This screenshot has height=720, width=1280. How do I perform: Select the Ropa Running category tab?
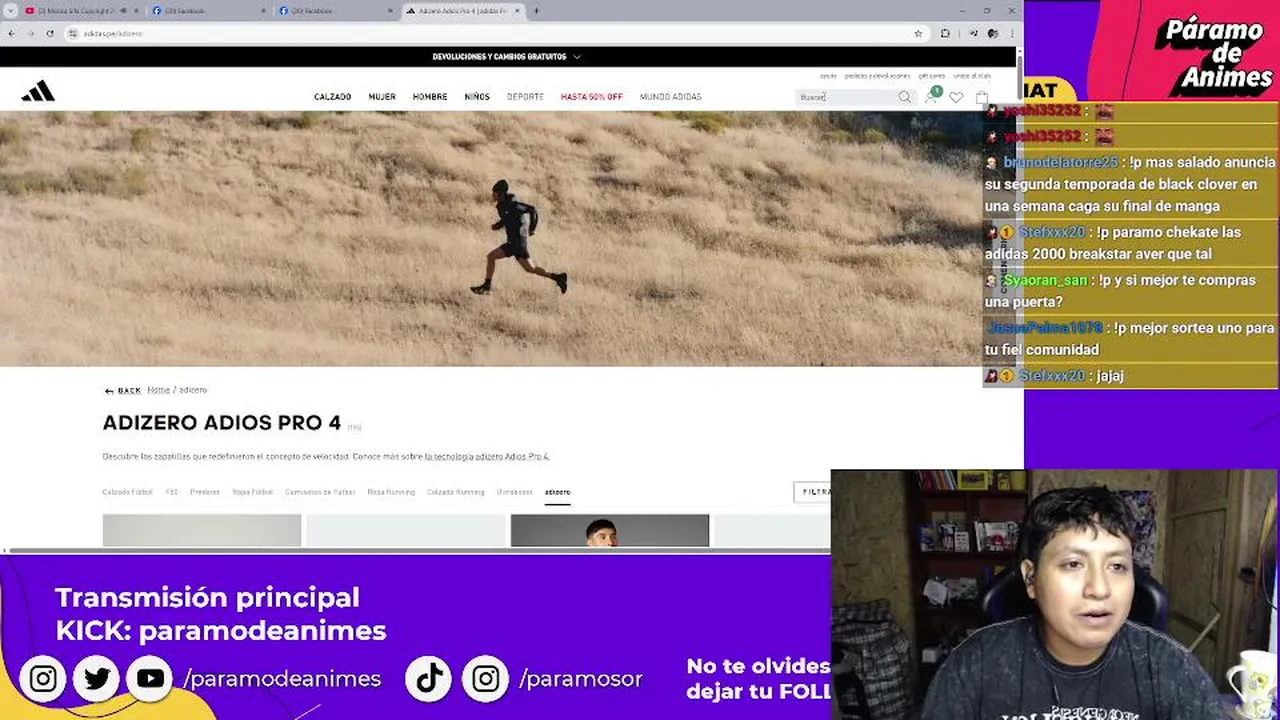(390, 492)
